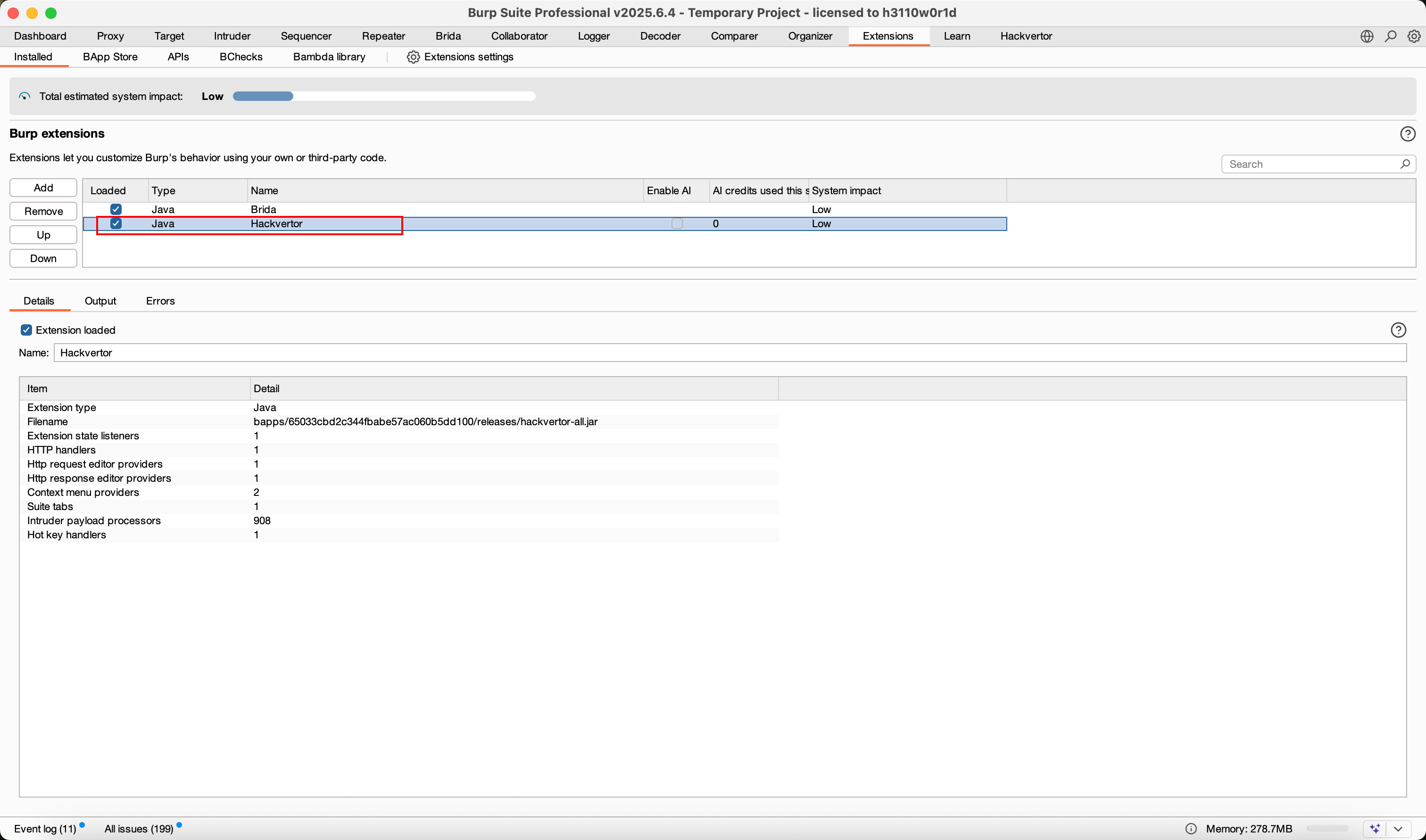Viewport: 1426px width, 840px height.
Task: Click the Detail column header
Action: (x=514, y=389)
